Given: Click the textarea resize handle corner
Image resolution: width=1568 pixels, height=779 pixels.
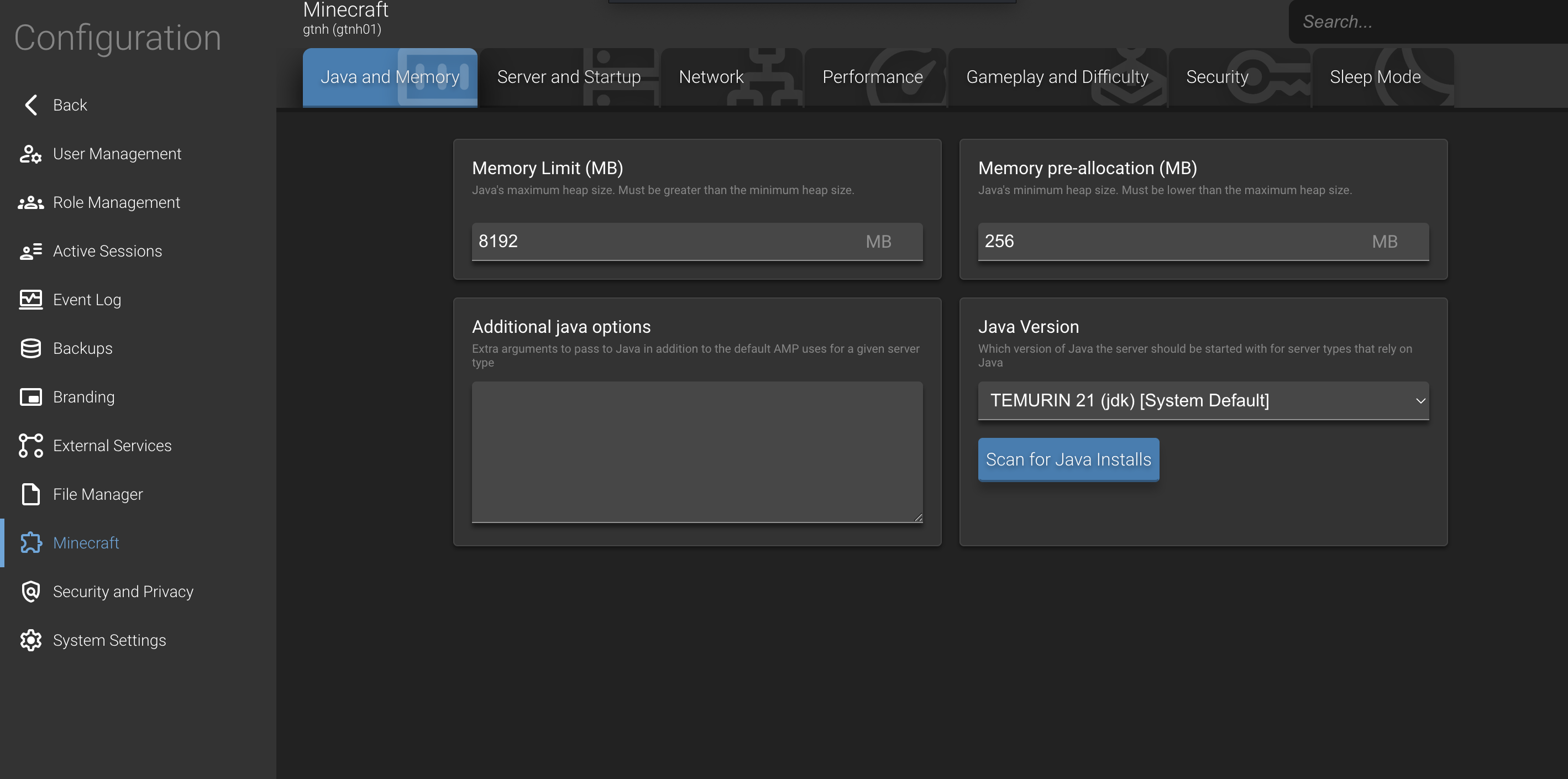Looking at the screenshot, I should (x=918, y=517).
